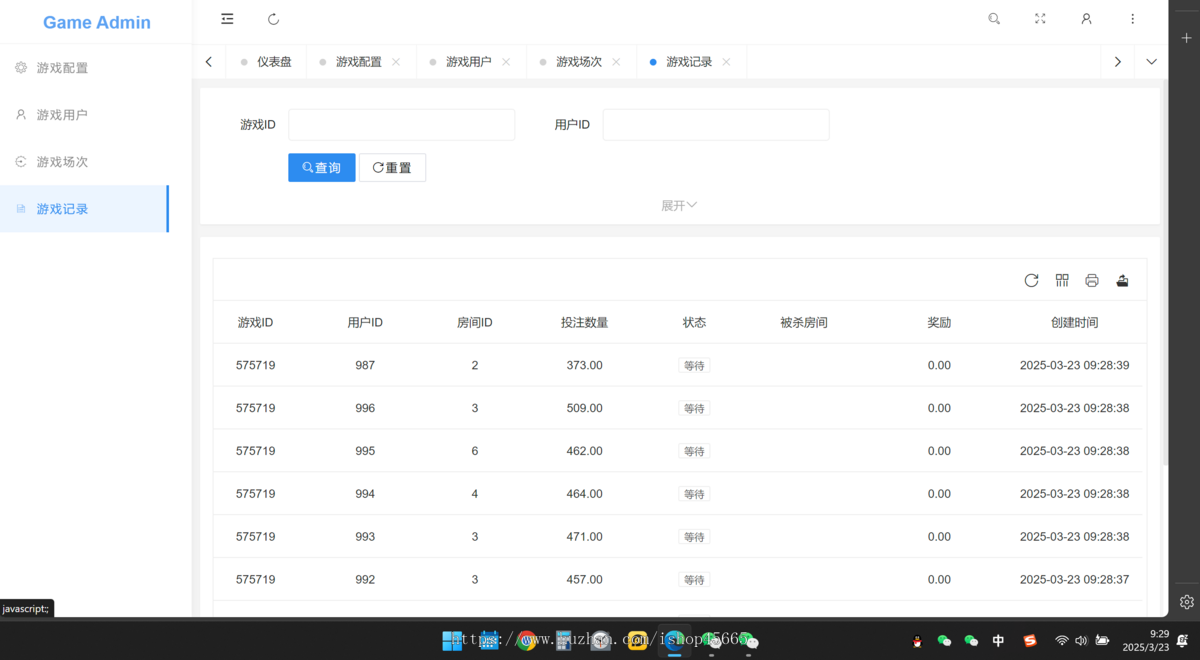Switch to the 仪表盘 tab
This screenshot has width=1200, height=660.
click(x=266, y=62)
